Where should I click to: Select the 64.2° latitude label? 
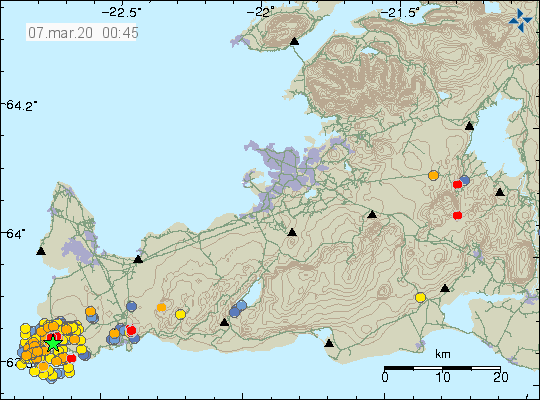point(21,105)
